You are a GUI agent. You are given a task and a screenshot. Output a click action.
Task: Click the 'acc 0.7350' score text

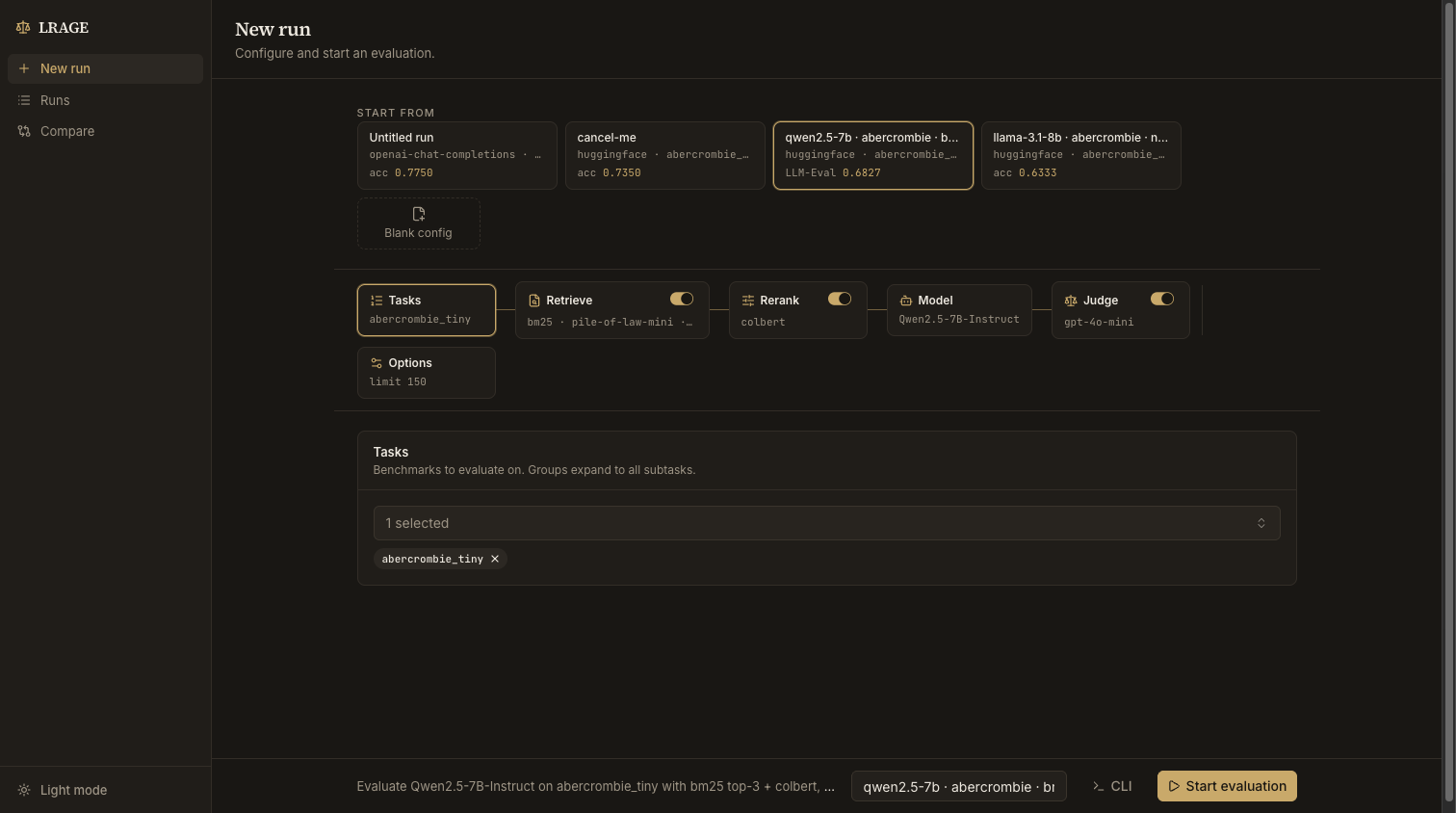click(x=610, y=173)
